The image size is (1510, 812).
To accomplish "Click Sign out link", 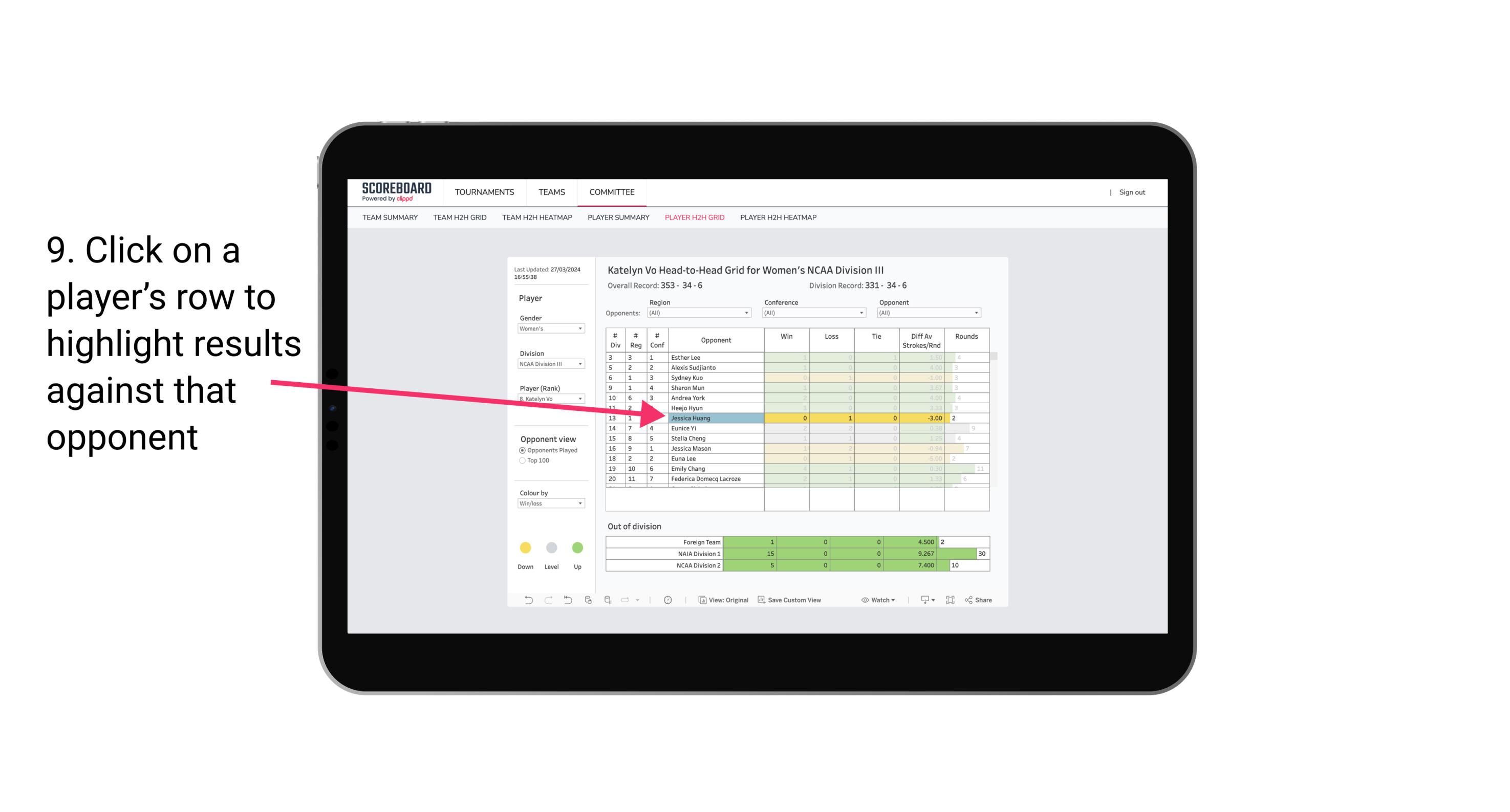I will click(1132, 193).
